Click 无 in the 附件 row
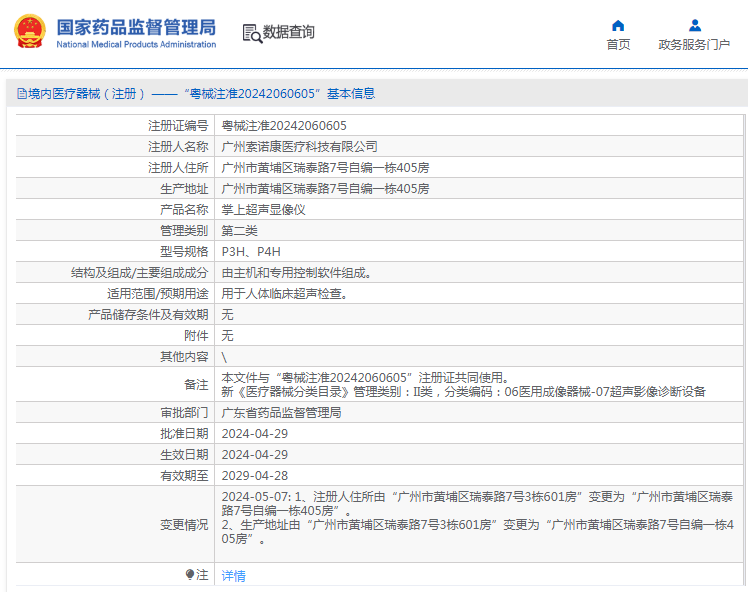Image resolution: width=748 pixels, height=592 pixels. [x=227, y=336]
